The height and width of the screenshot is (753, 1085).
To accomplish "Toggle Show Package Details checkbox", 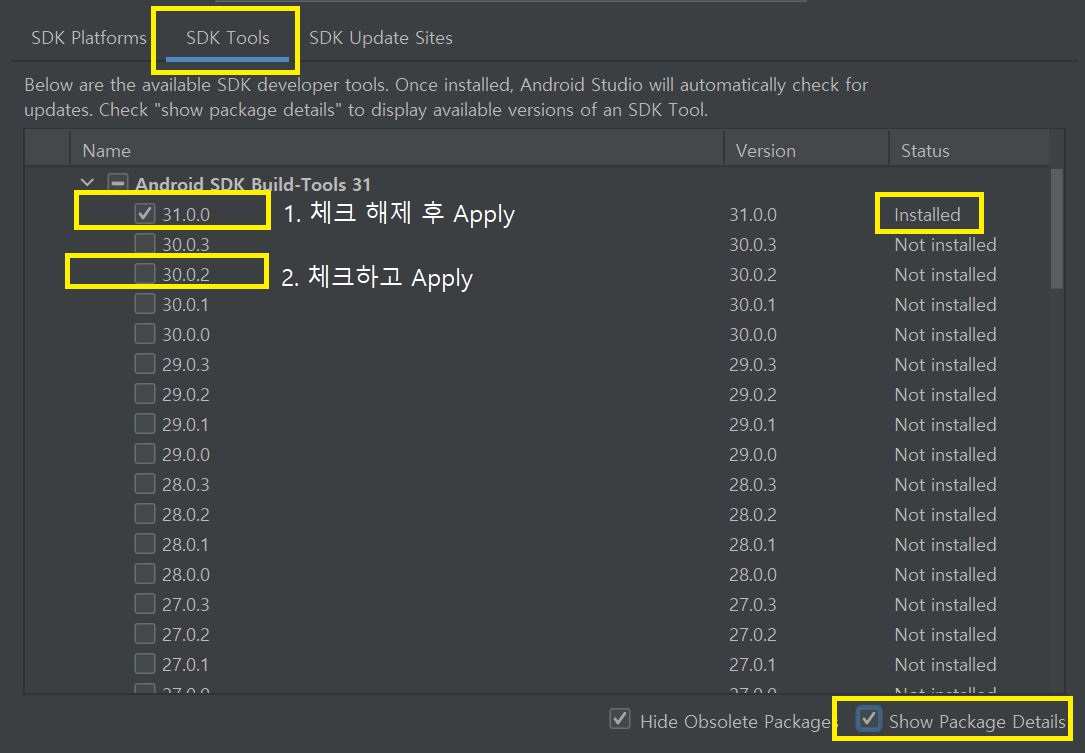I will (x=868, y=719).
